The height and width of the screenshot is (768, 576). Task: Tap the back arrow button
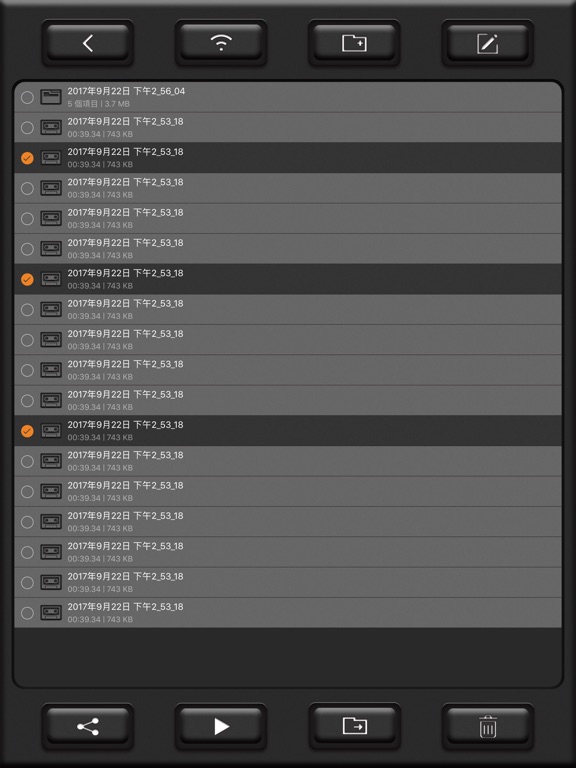pyautogui.click(x=88, y=43)
